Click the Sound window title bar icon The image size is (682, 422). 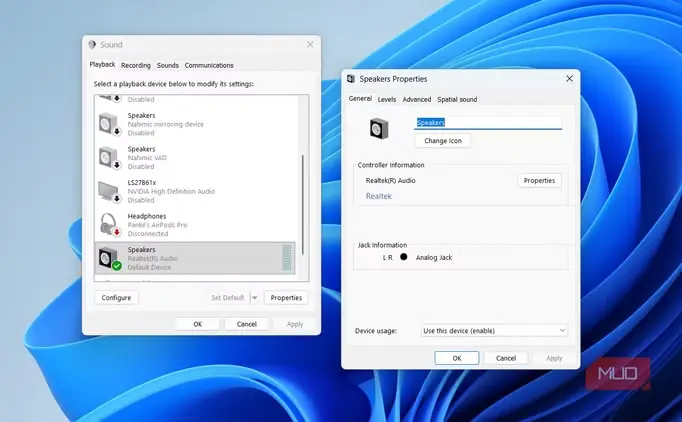tap(92, 44)
